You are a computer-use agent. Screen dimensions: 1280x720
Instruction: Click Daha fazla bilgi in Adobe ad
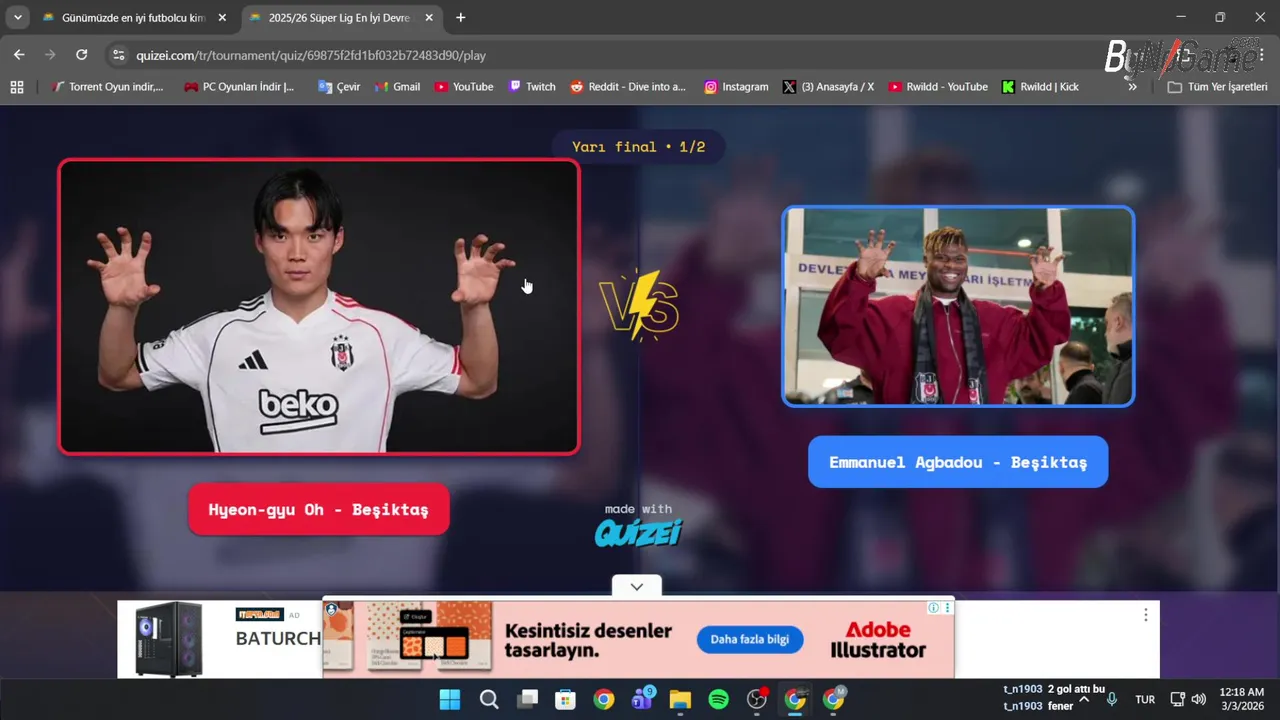(750, 640)
